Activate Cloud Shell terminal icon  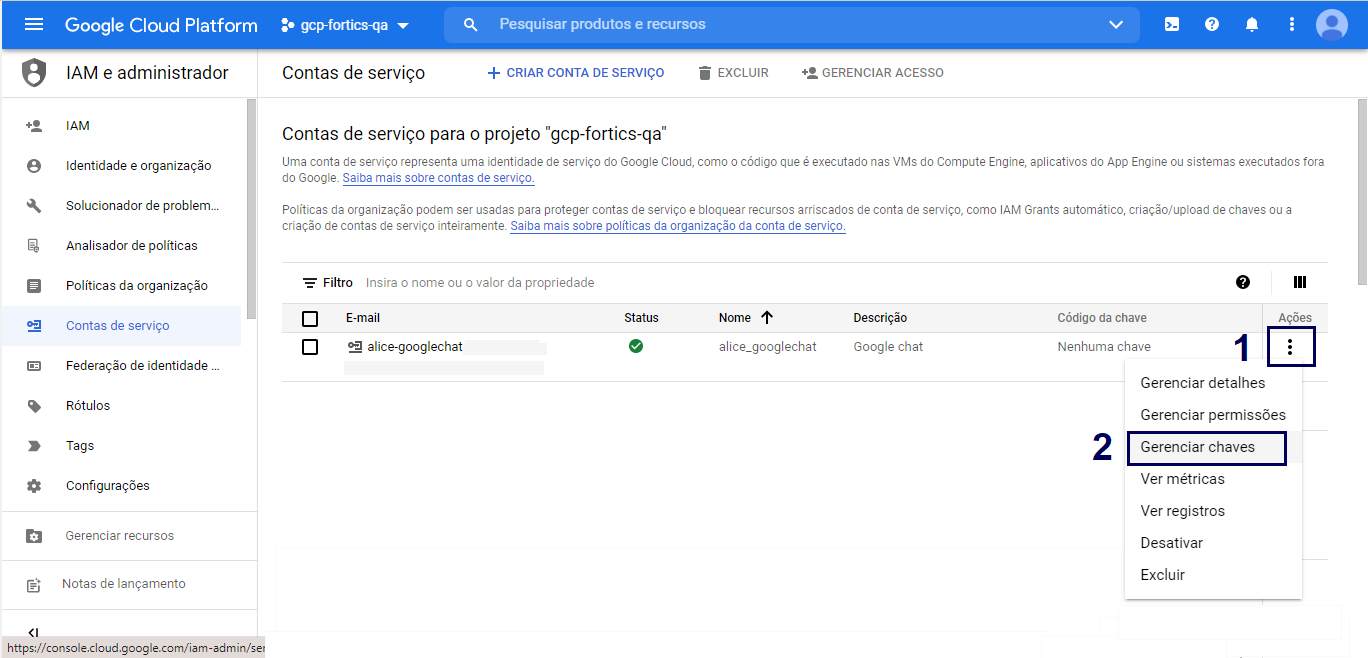tap(1172, 25)
